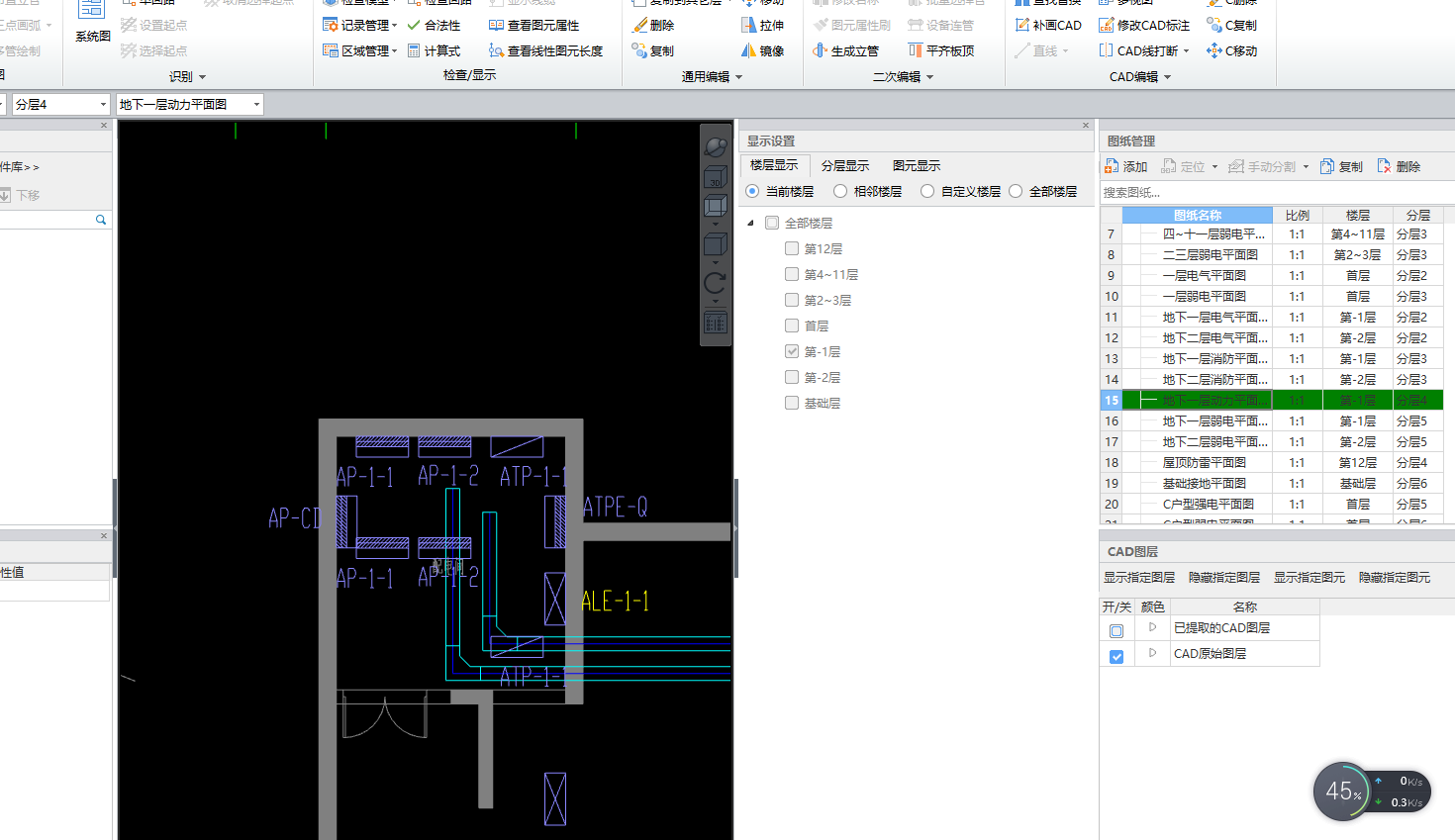Viewport: 1455px width, 840px height.
Task: Click 显示指定图元
Action: click(1309, 577)
